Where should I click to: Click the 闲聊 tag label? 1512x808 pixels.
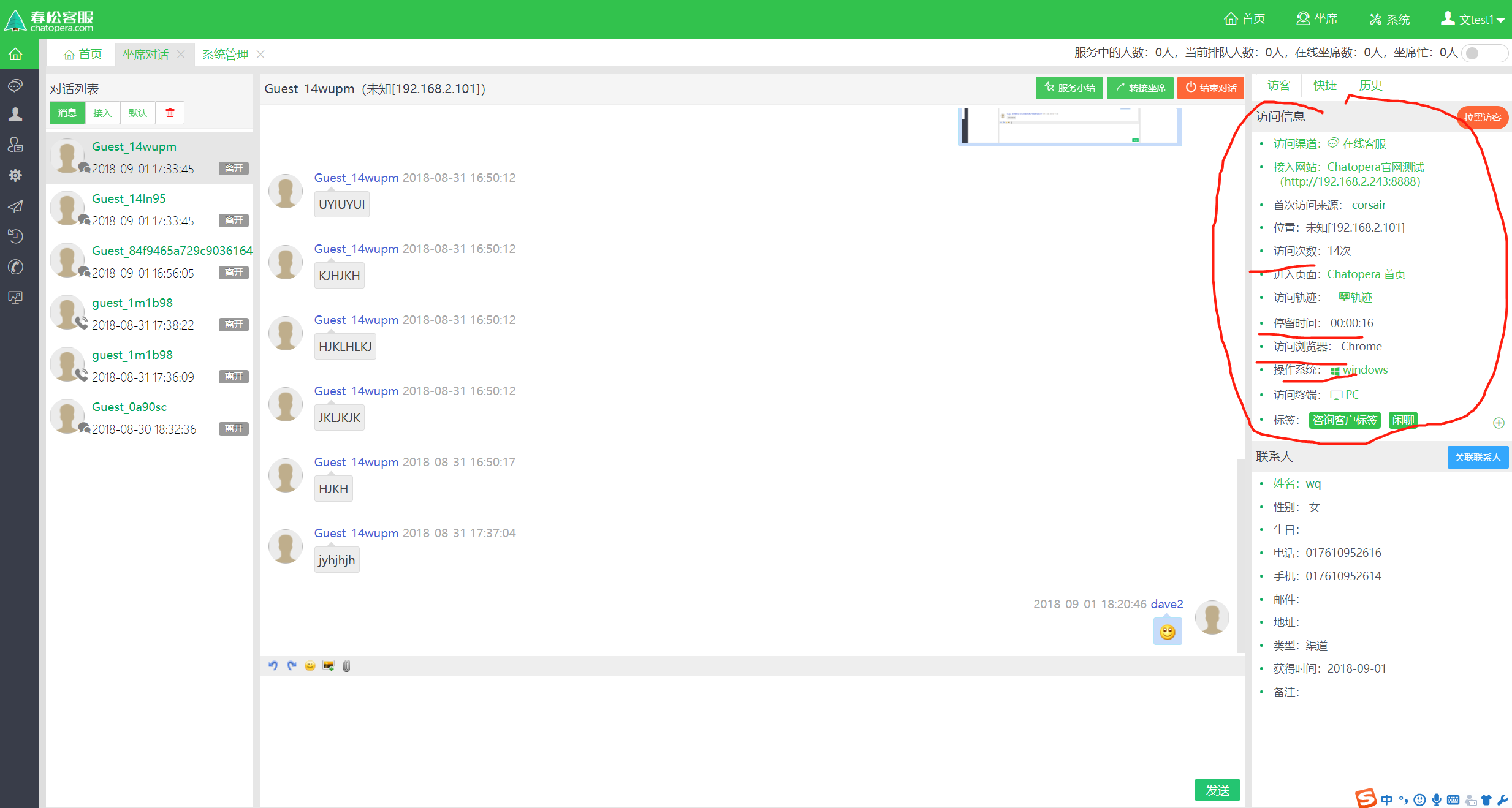[1403, 420]
